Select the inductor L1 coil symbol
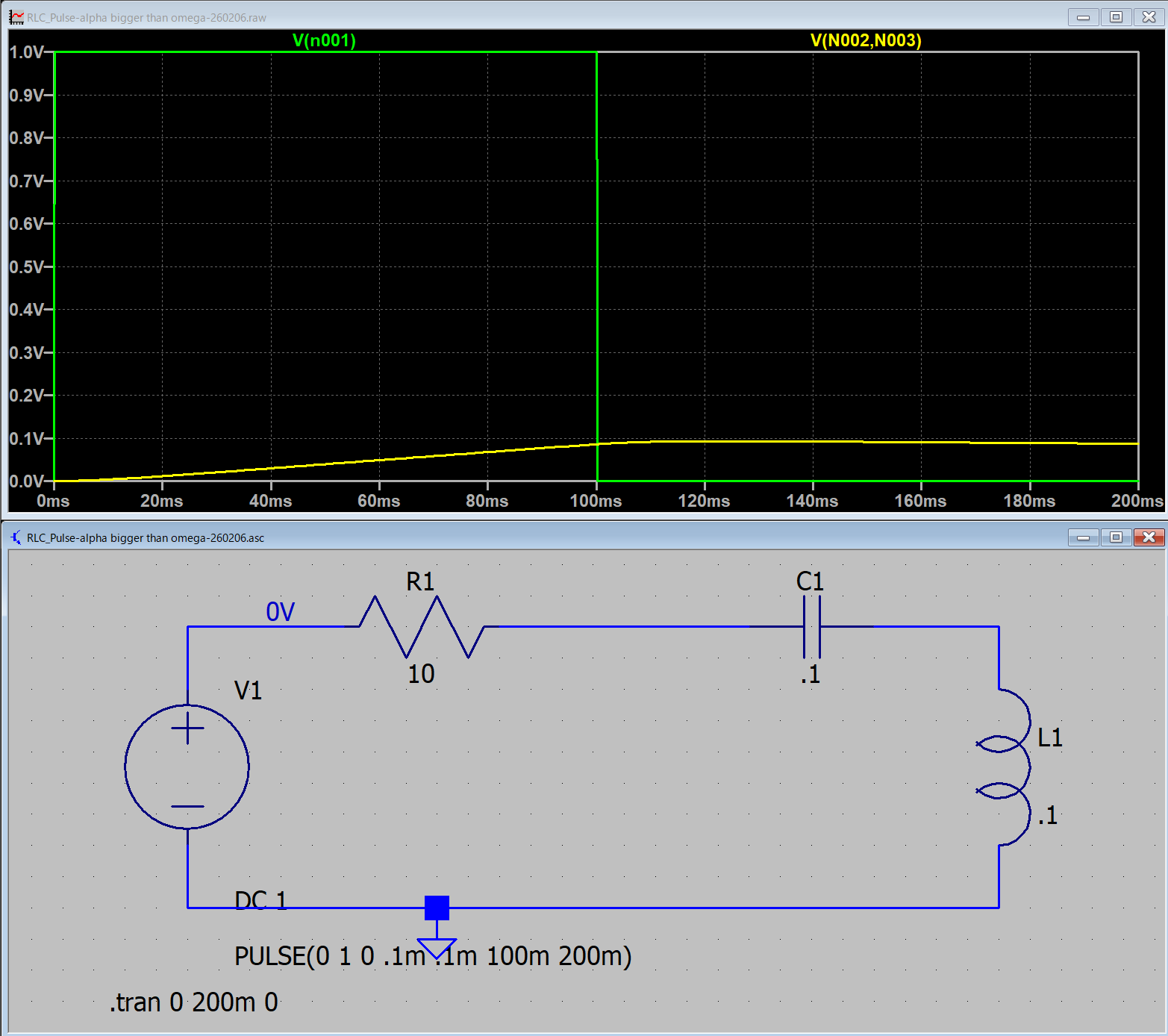 (1008, 767)
